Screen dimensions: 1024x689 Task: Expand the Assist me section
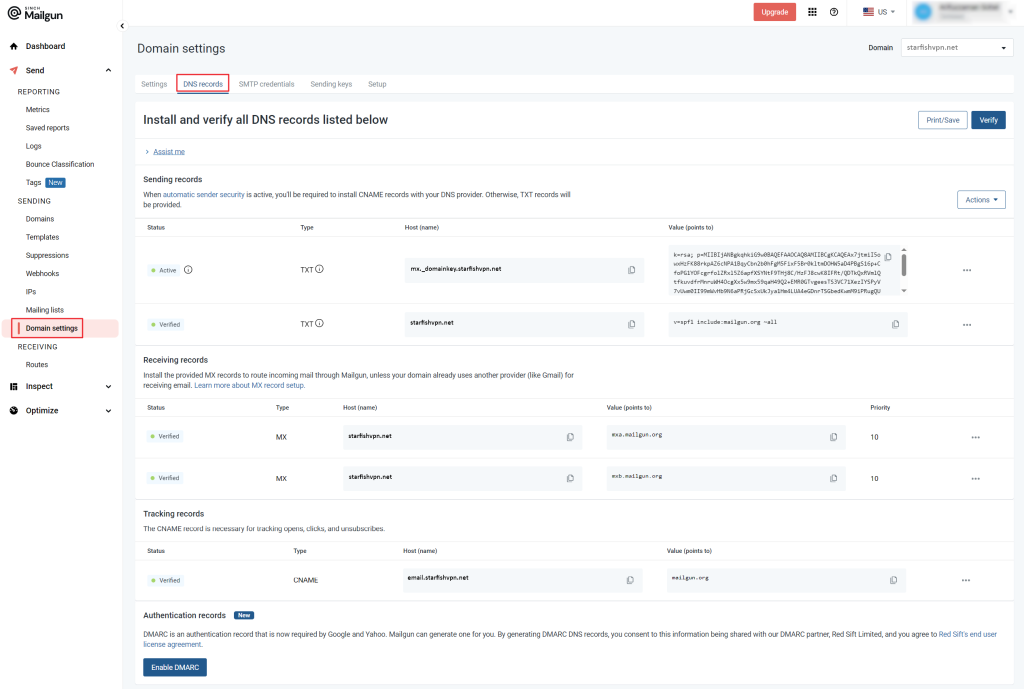(x=168, y=152)
